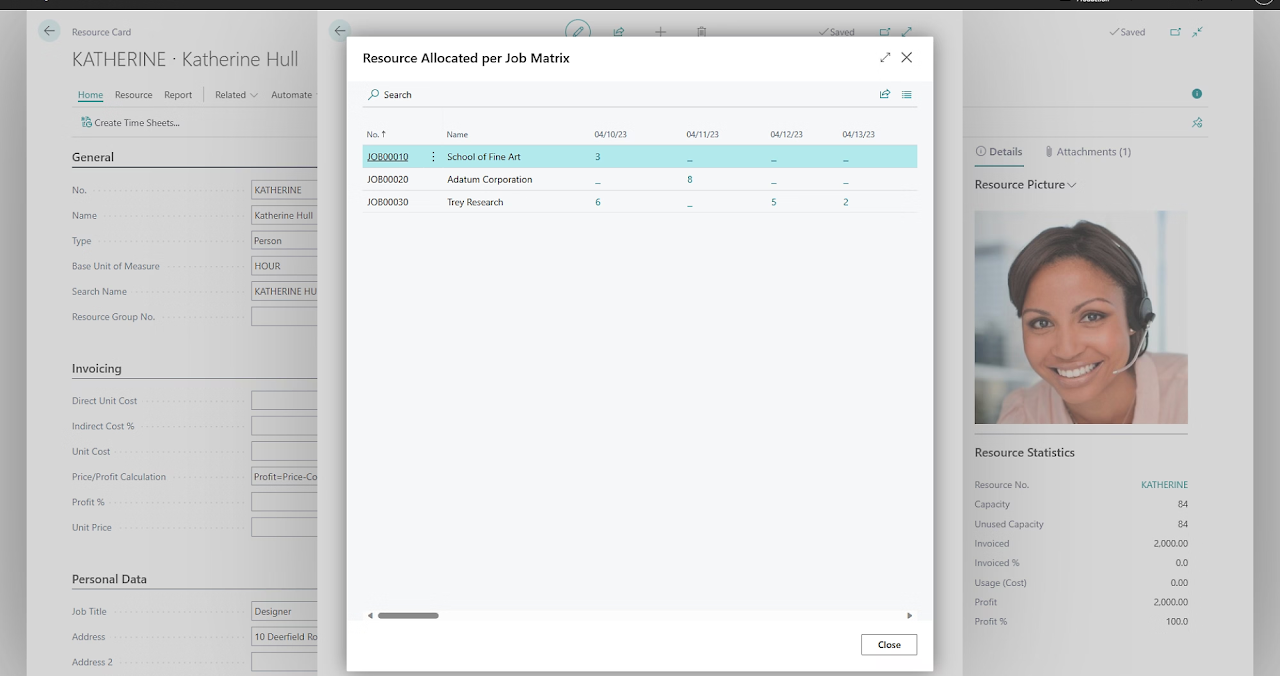
Task: Click the Personal Data section heading
Action: 109,579
